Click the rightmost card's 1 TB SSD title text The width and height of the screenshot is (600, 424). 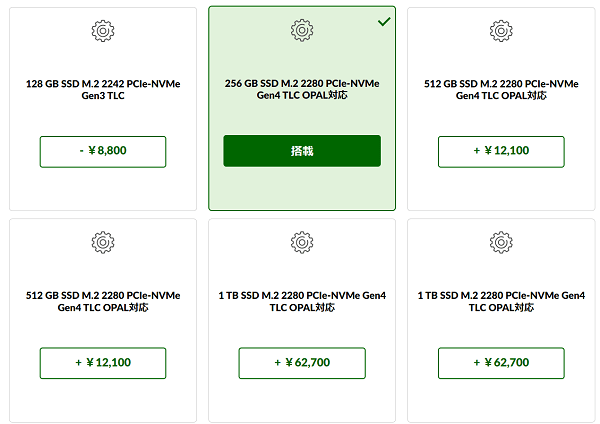[501, 302]
